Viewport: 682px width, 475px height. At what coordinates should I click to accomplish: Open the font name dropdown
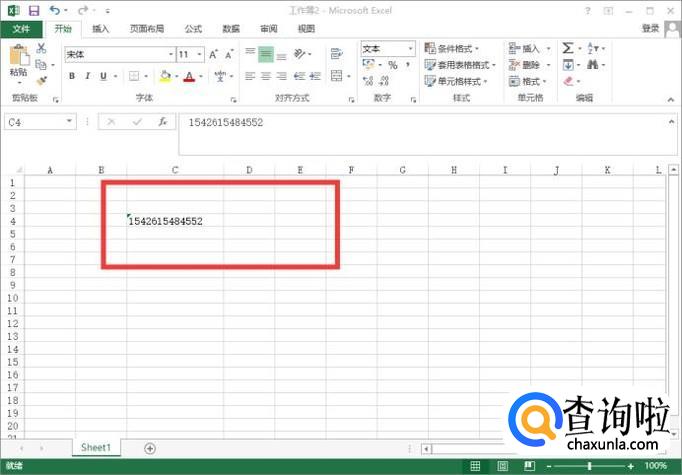point(171,54)
